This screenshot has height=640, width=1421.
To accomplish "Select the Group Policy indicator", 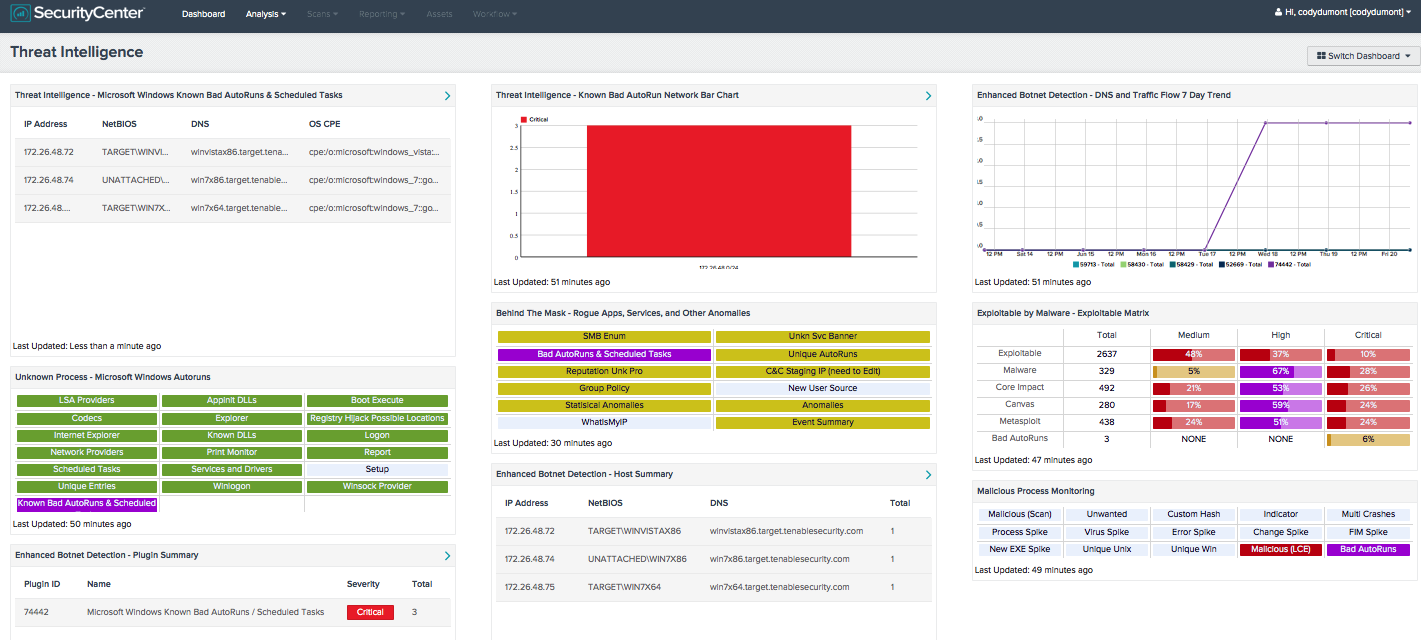I will click(x=604, y=388).
